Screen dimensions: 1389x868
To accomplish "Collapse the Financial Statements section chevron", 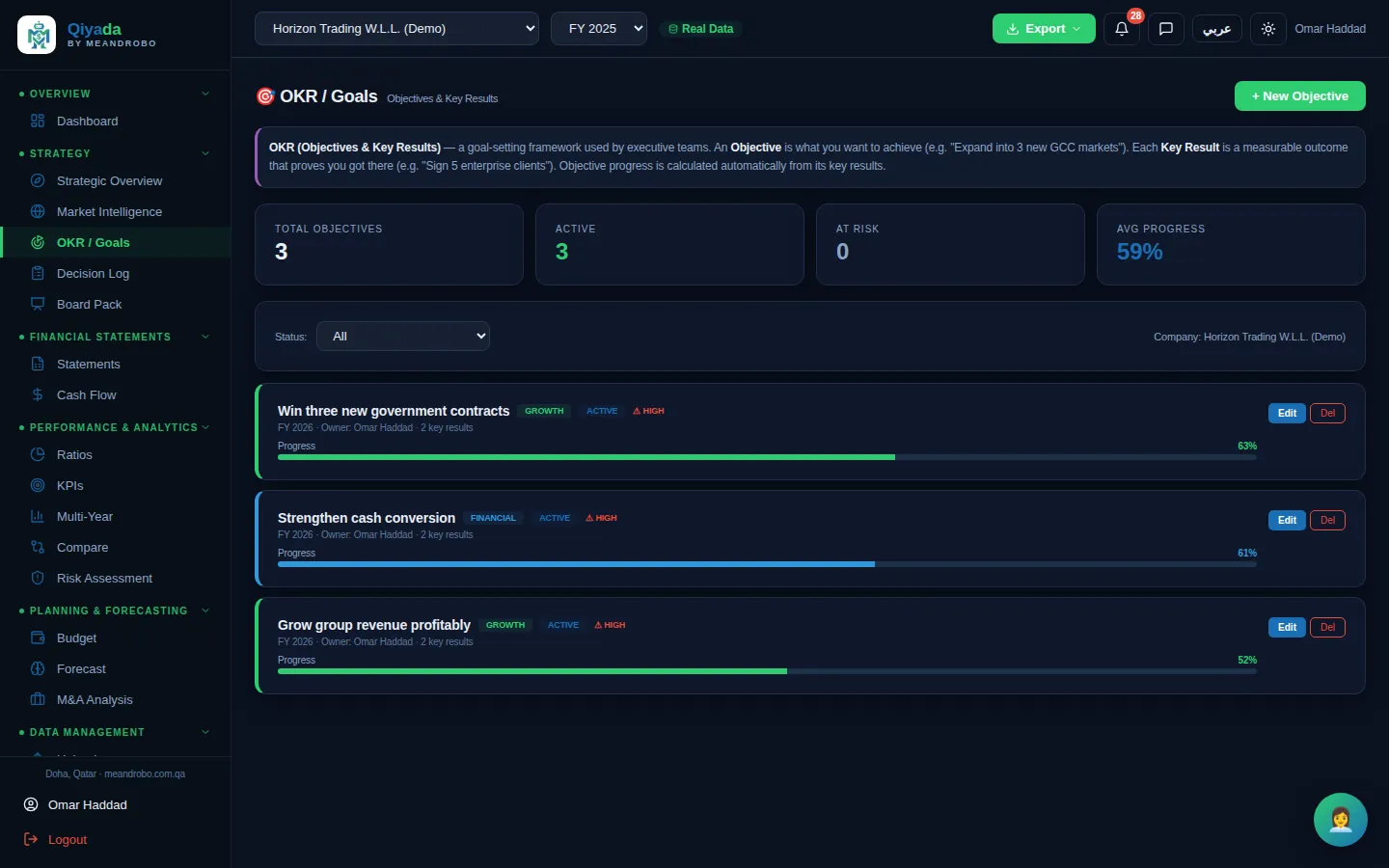I will point(205,337).
